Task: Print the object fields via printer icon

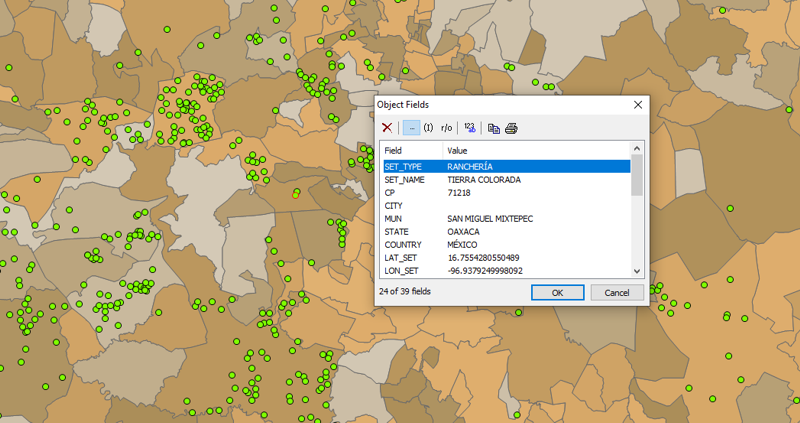Action: (511, 129)
